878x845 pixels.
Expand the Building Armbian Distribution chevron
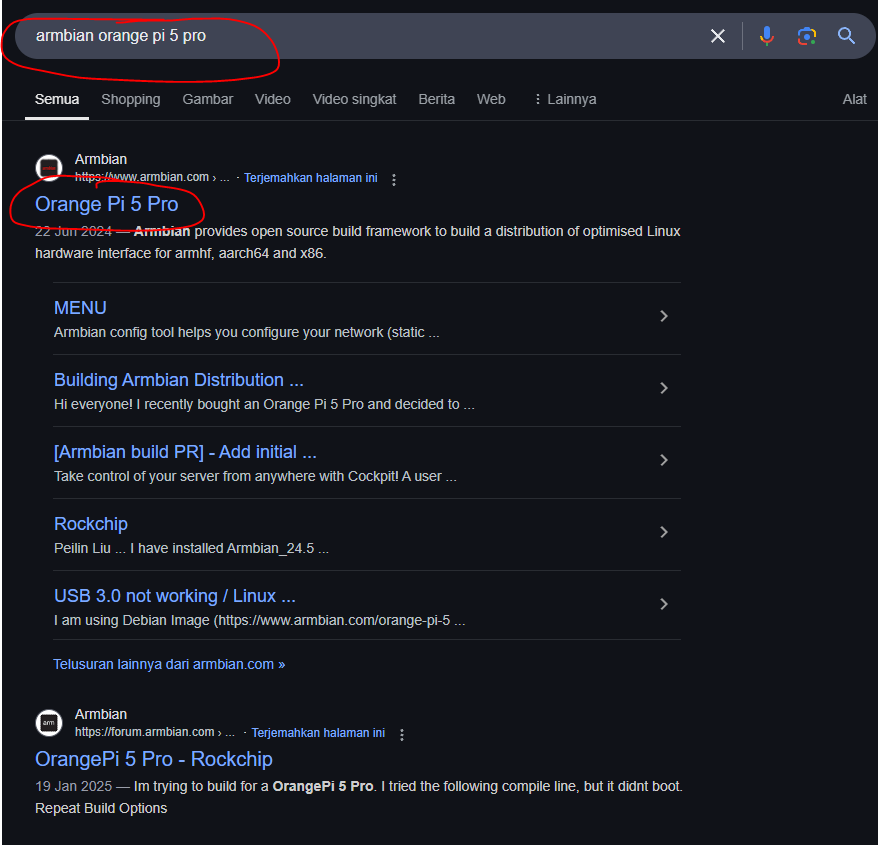(x=663, y=388)
